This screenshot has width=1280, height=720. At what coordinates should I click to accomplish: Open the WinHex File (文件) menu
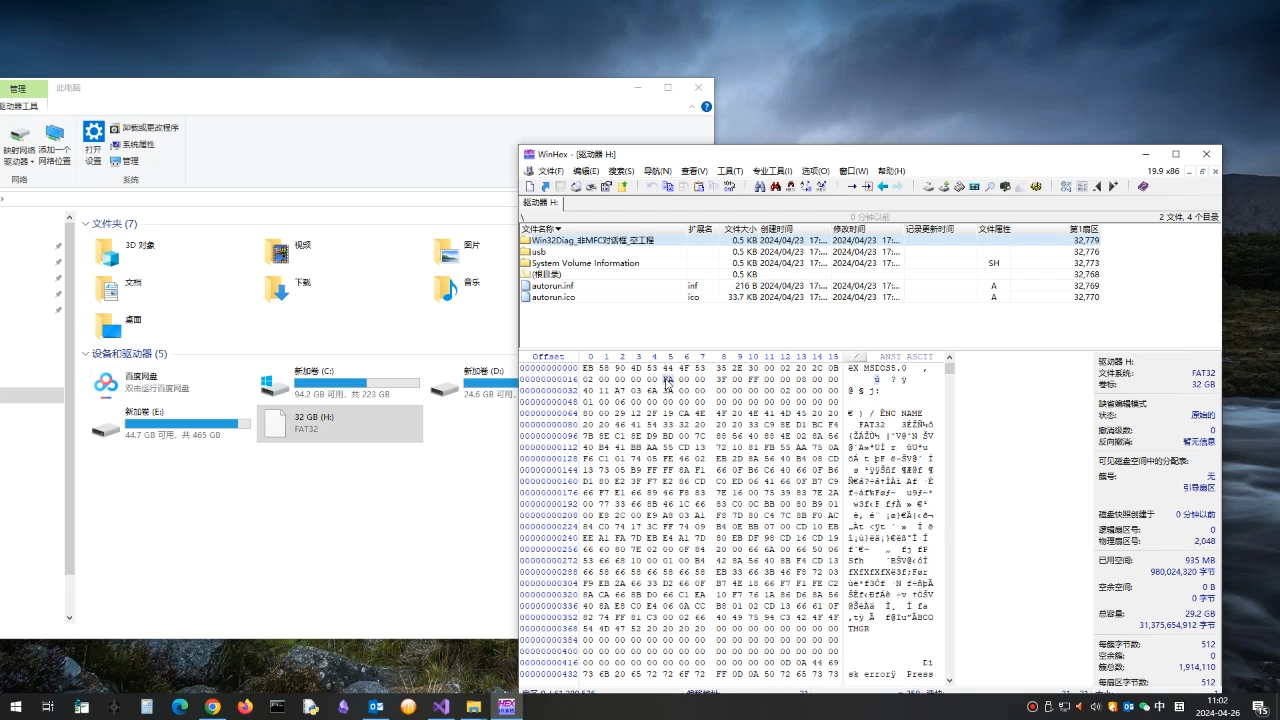tap(551, 171)
